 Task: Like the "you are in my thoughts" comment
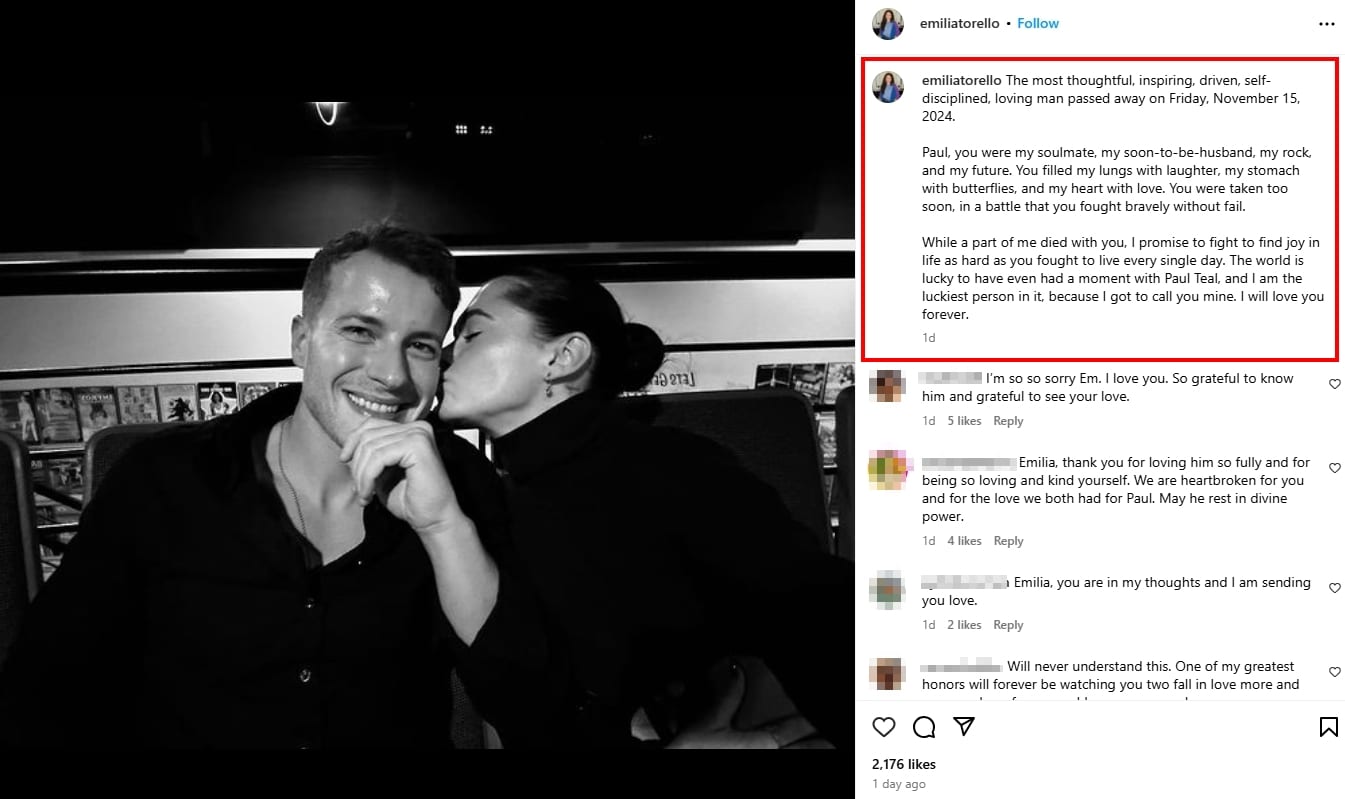tap(1334, 588)
